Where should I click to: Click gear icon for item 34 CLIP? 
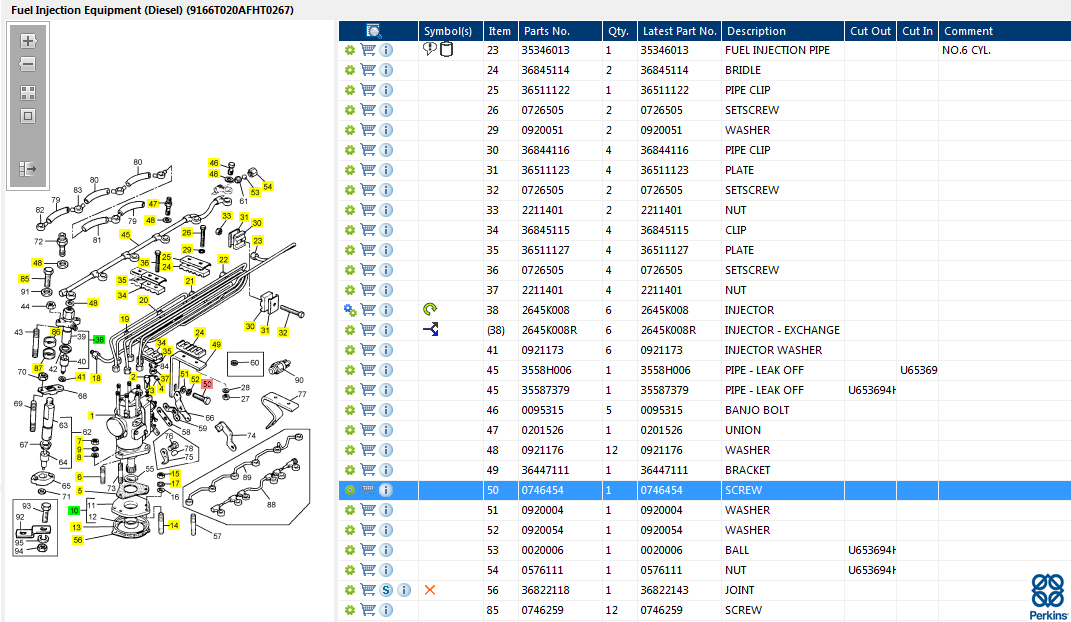pos(350,230)
